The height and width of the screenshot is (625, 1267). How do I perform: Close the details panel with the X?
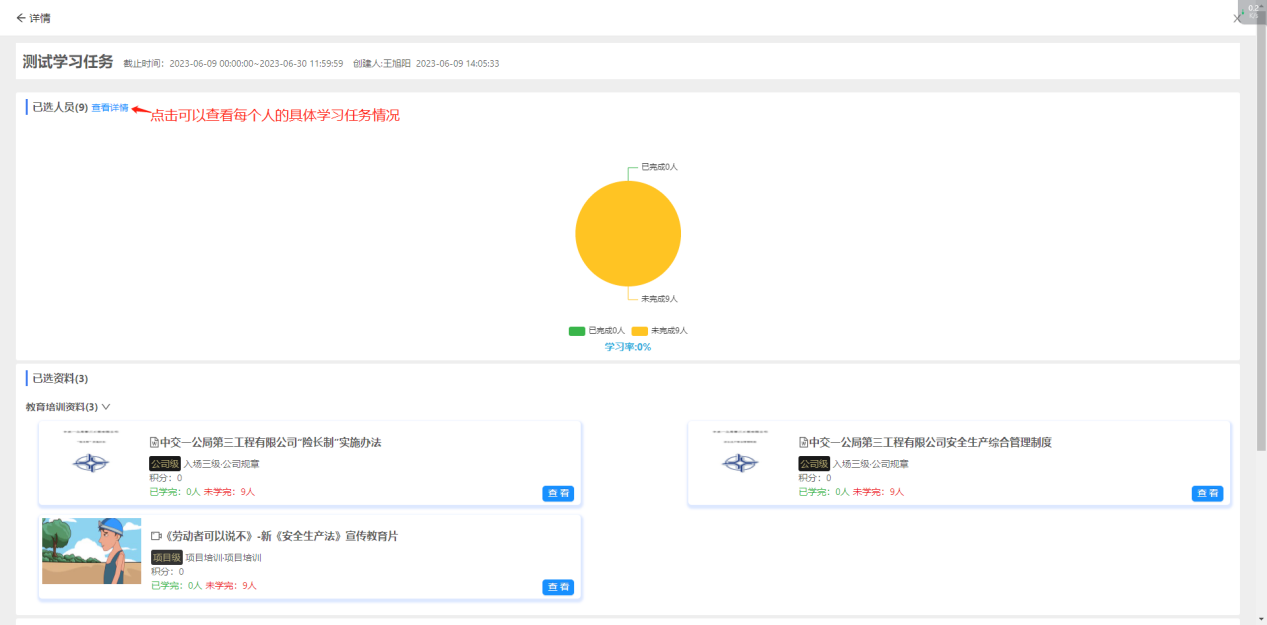pyautogui.click(x=1237, y=18)
